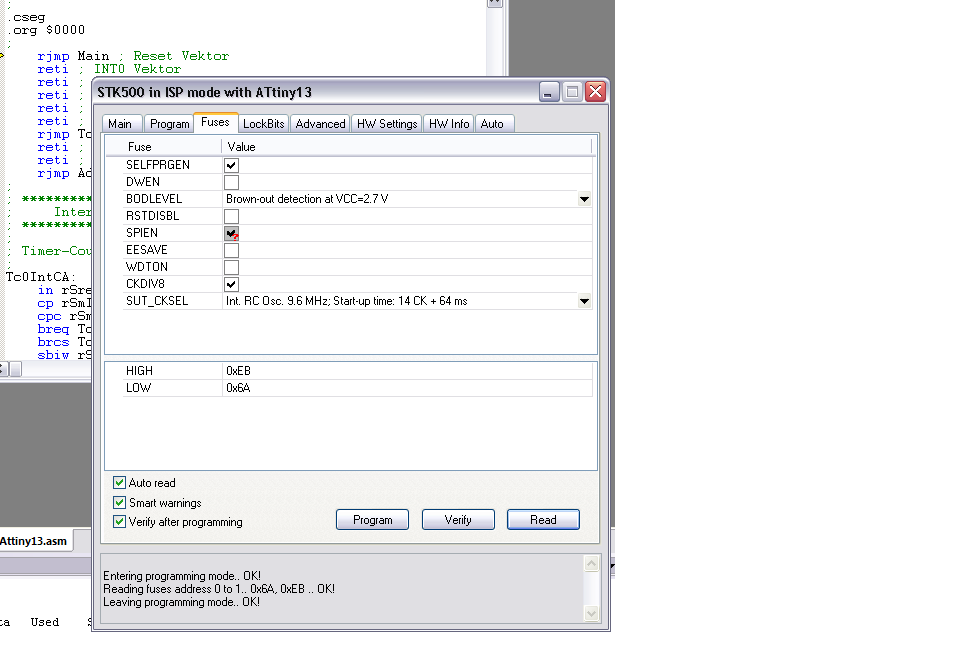The height and width of the screenshot is (648, 972).
Task: Toggle the SPIEN fuse checkbox
Action: [x=231, y=233]
